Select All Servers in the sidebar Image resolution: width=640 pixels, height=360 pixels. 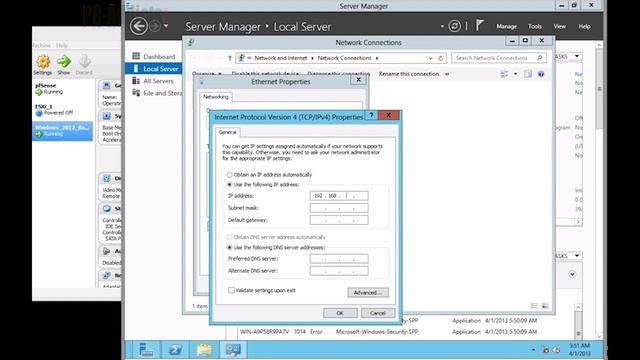(x=158, y=81)
